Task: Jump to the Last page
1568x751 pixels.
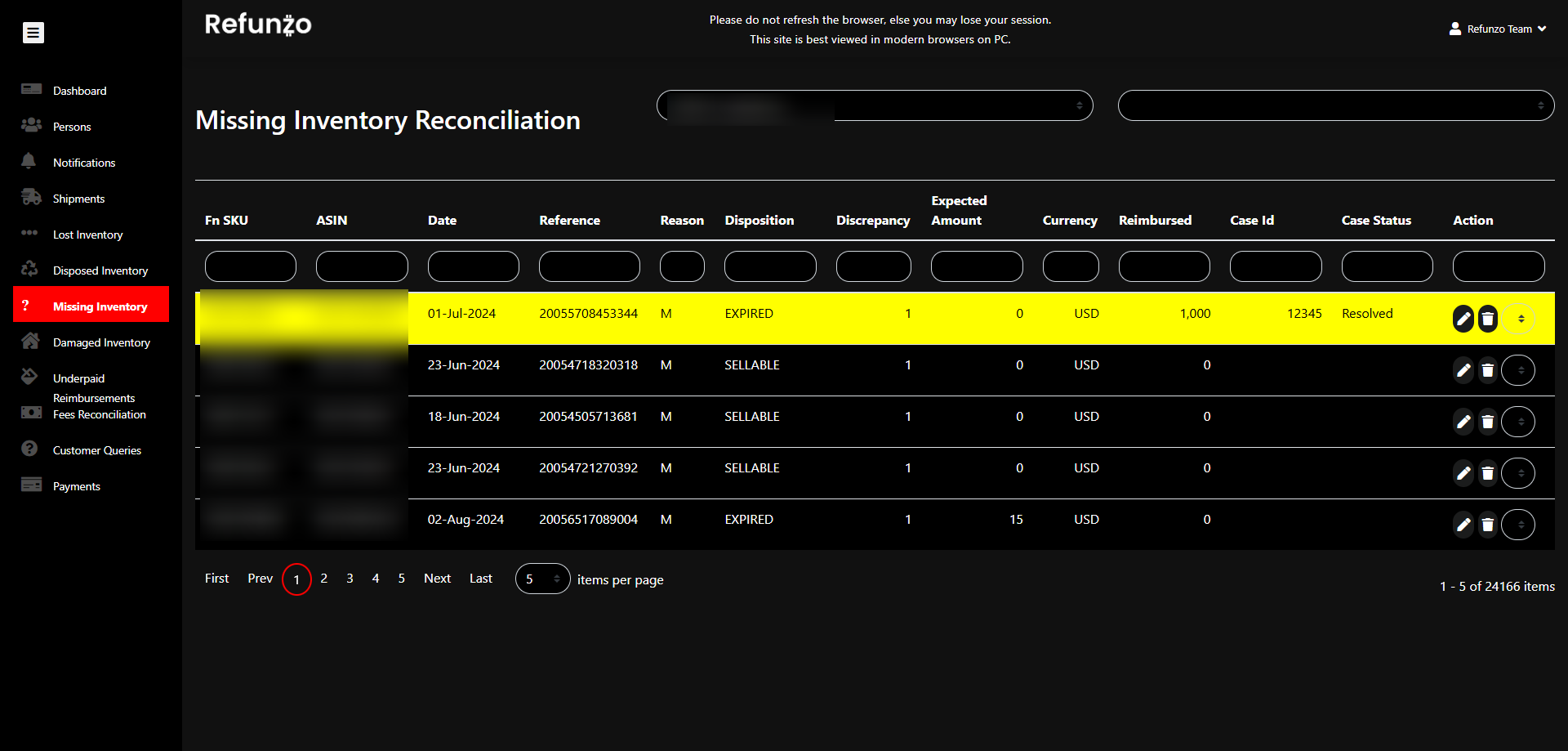Action: [x=481, y=579]
